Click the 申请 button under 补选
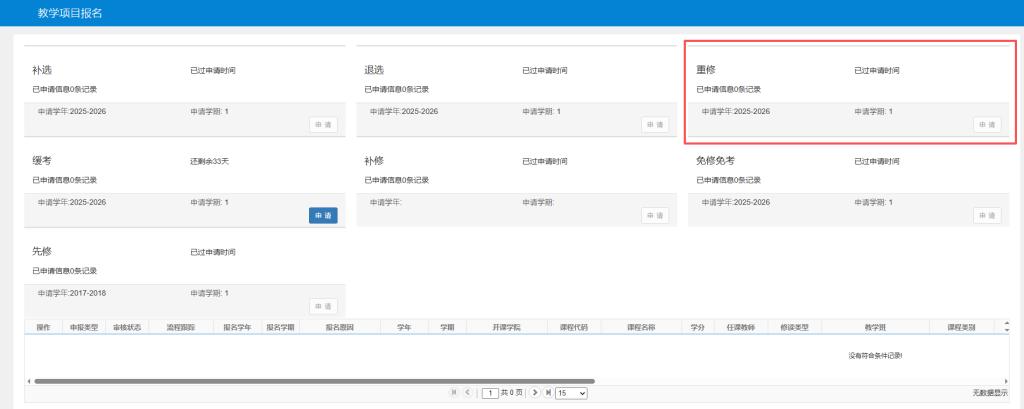 [x=323, y=124]
